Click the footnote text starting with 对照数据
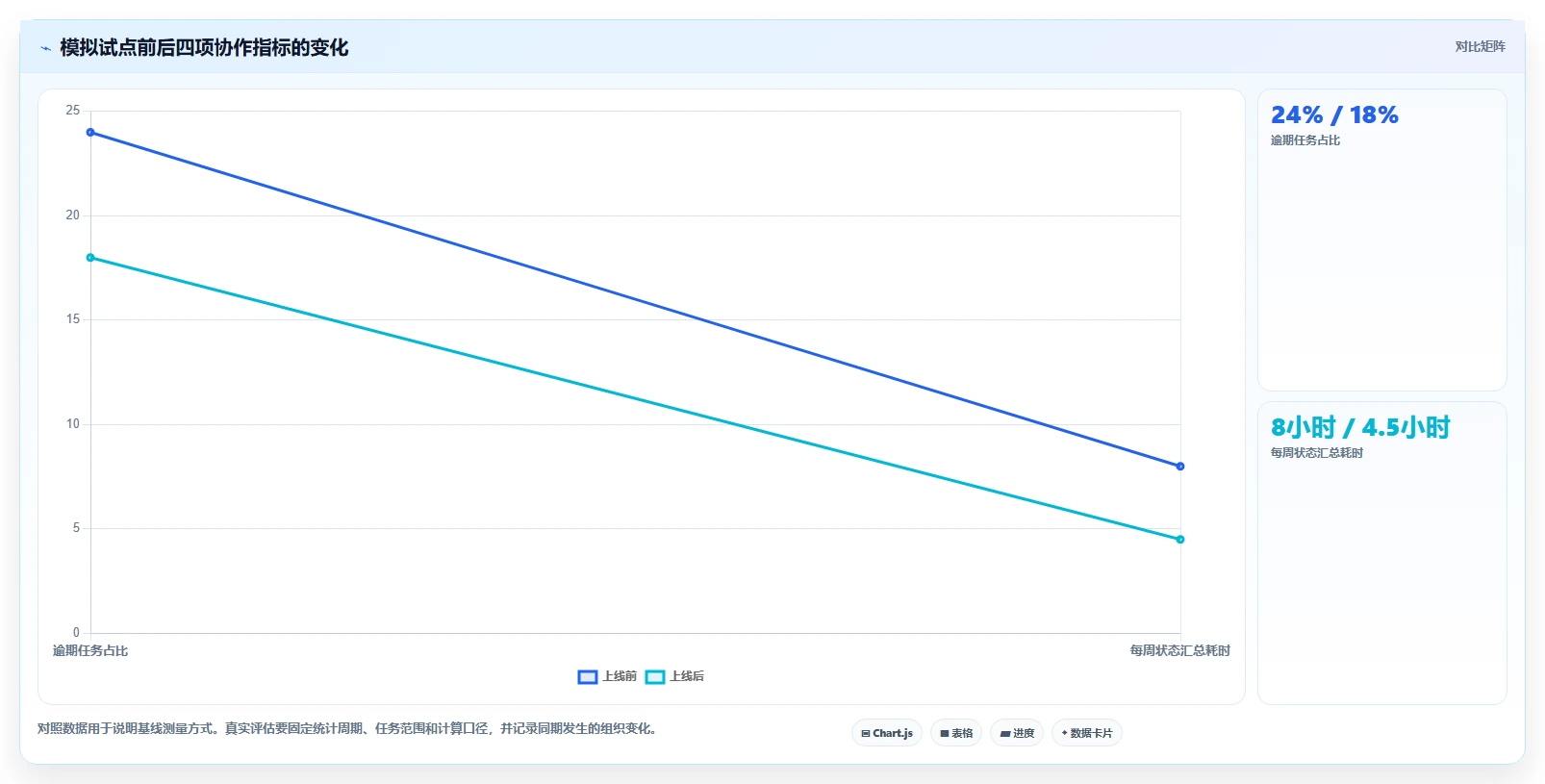Viewport: 1545px width, 784px height. (x=347, y=729)
